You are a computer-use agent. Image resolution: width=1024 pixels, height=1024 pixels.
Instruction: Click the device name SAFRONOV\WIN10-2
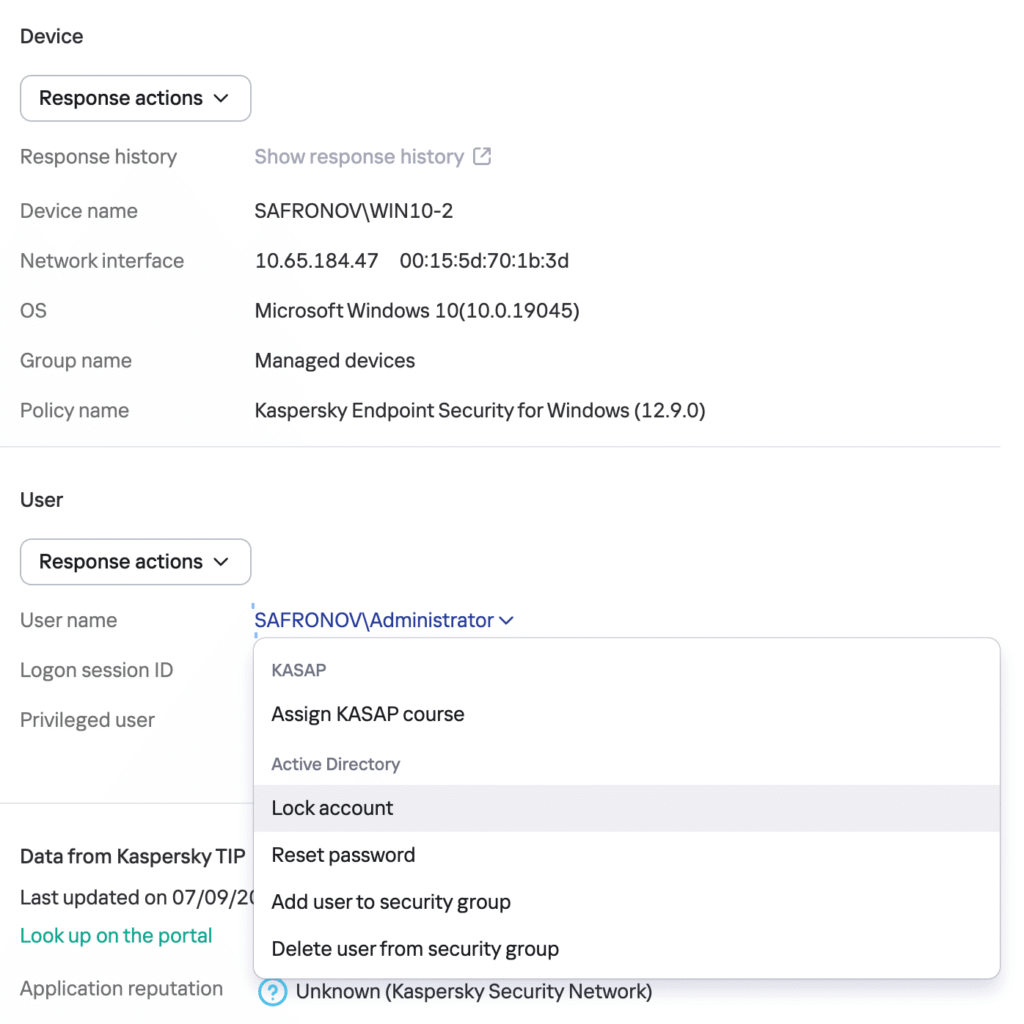point(354,211)
